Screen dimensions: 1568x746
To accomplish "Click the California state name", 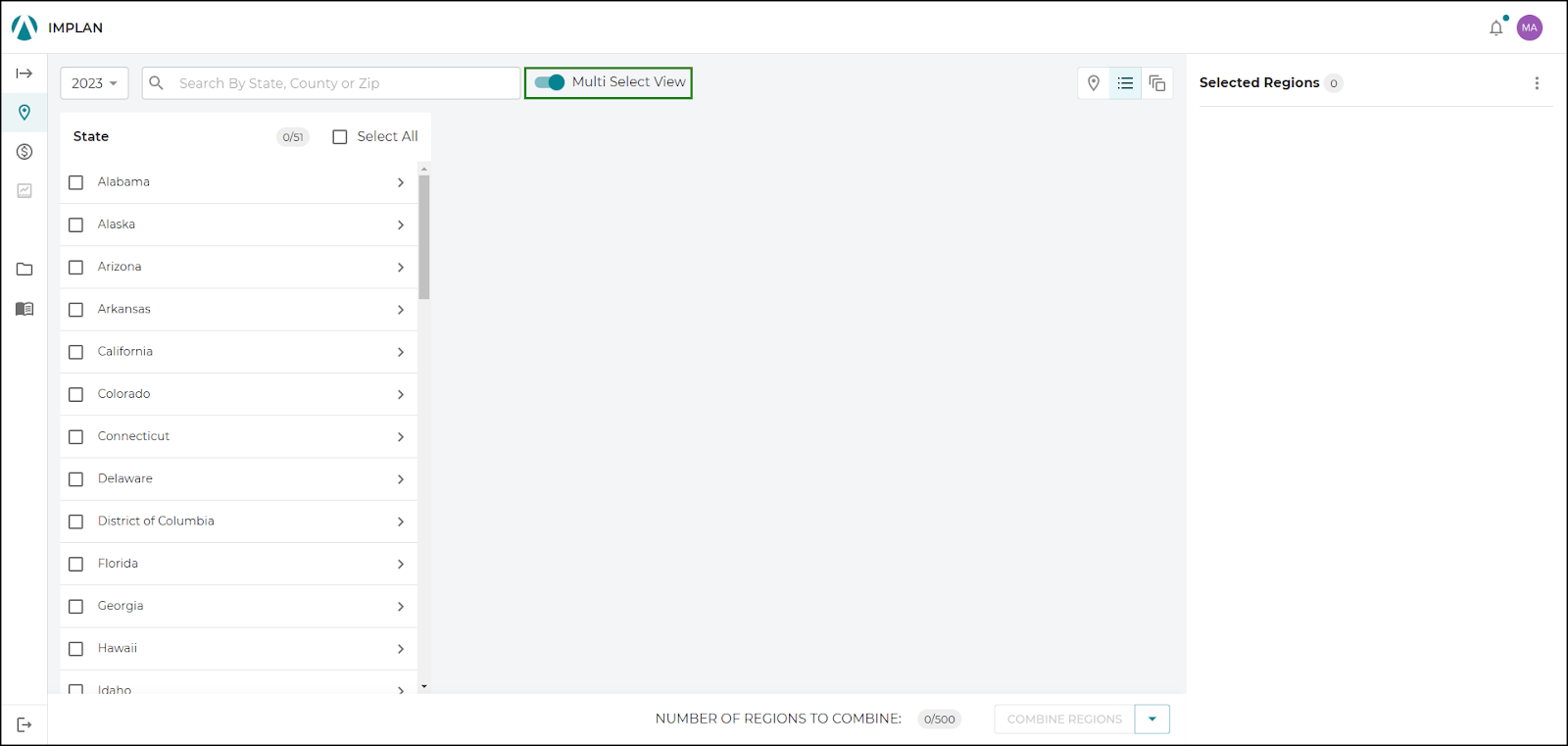I will tap(125, 351).
